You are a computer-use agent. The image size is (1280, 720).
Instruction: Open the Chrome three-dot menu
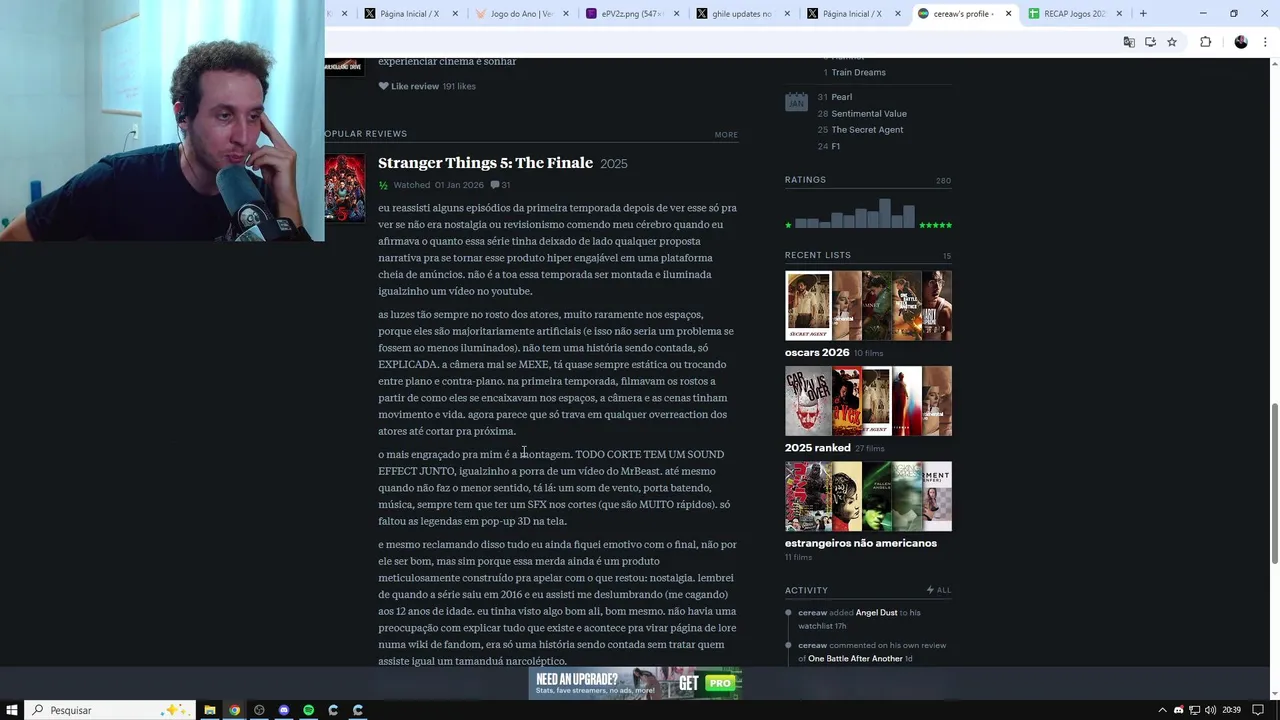tap(1265, 42)
